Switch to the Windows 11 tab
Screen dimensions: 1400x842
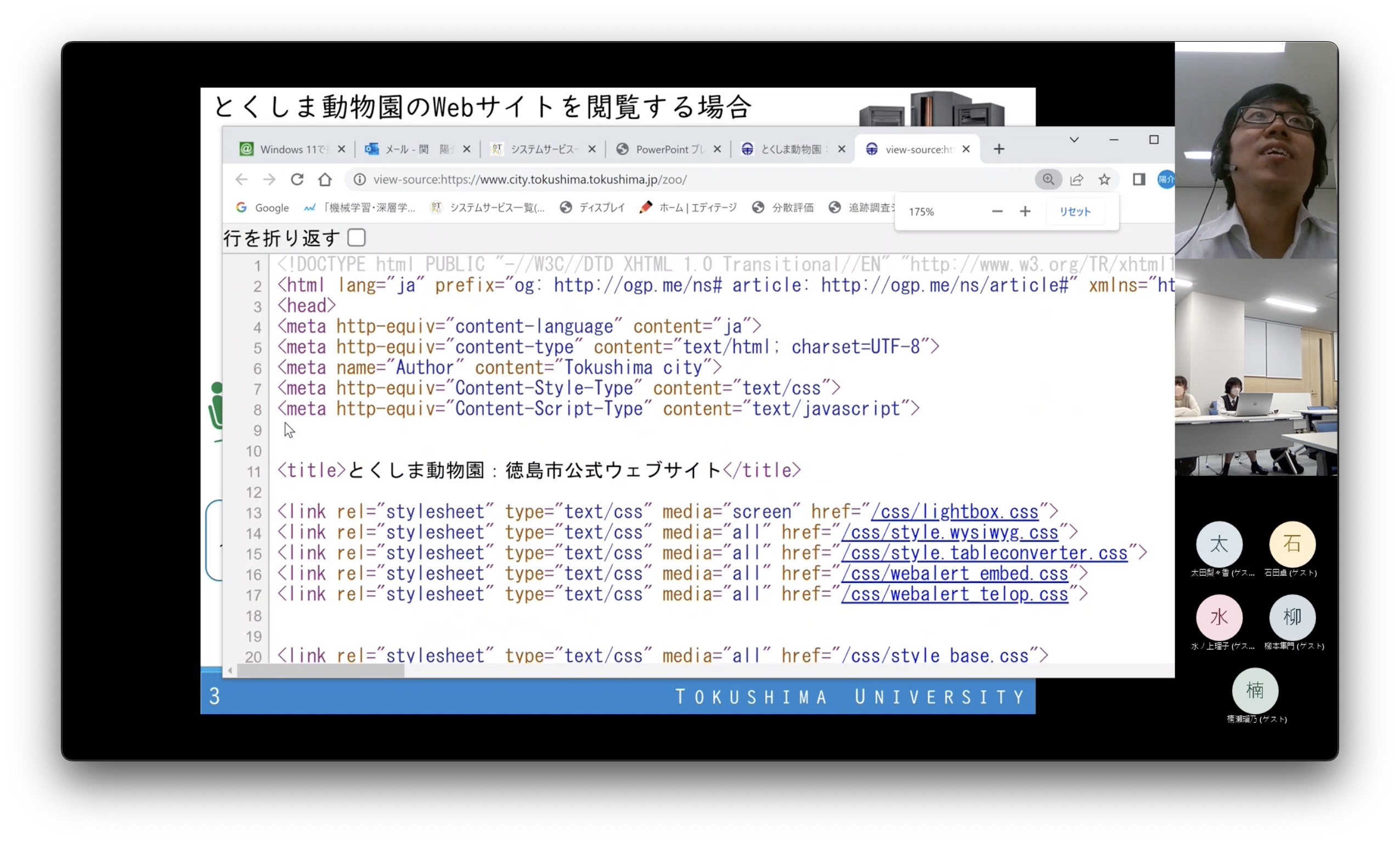[x=291, y=149]
